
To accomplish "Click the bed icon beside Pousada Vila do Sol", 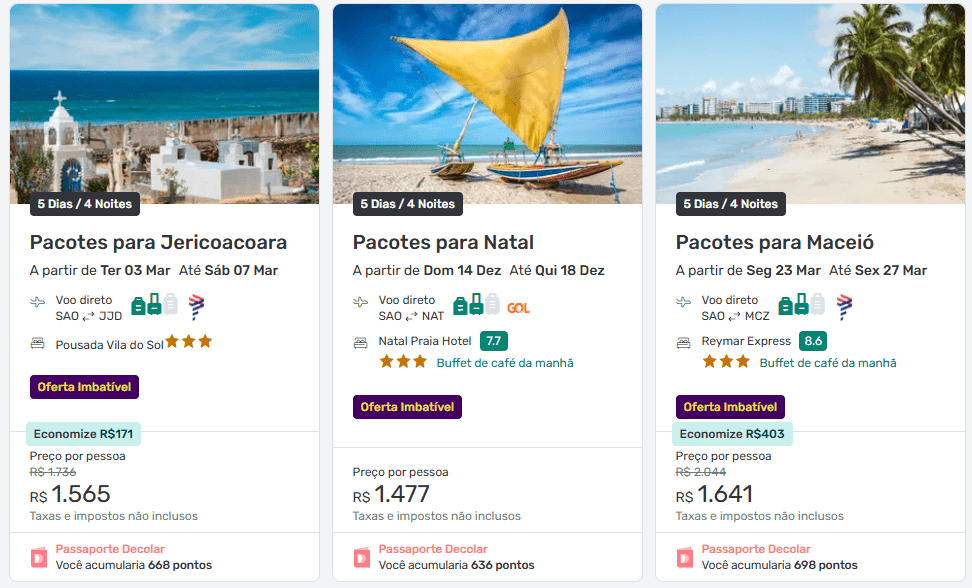I will click(38, 343).
